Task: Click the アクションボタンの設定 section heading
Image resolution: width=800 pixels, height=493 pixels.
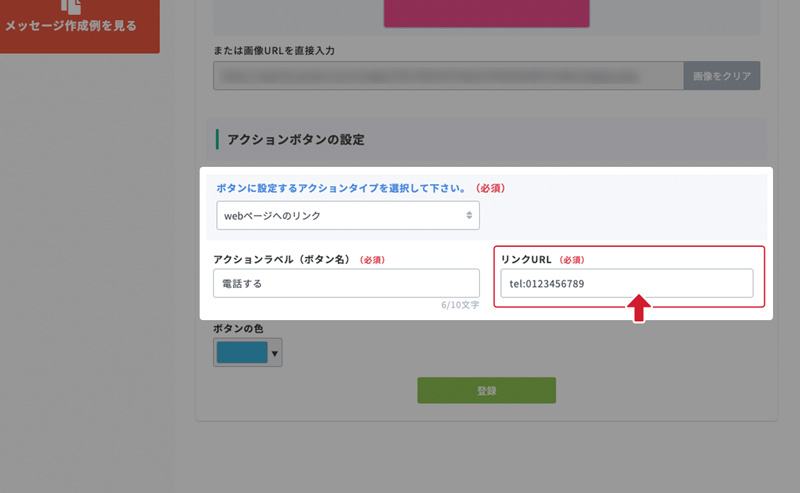Action: point(296,139)
